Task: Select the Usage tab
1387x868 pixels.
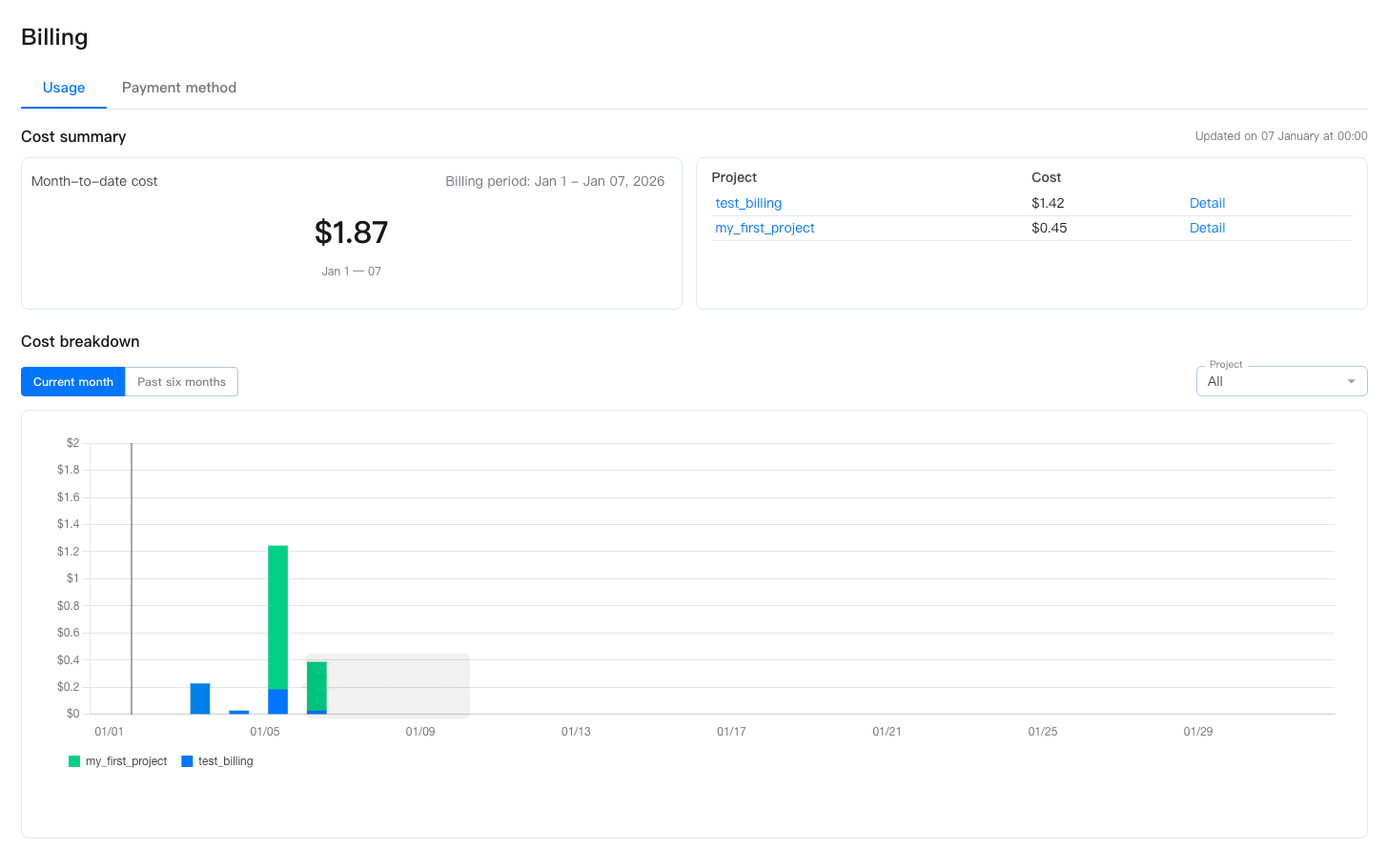Action: (x=64, y=88)
